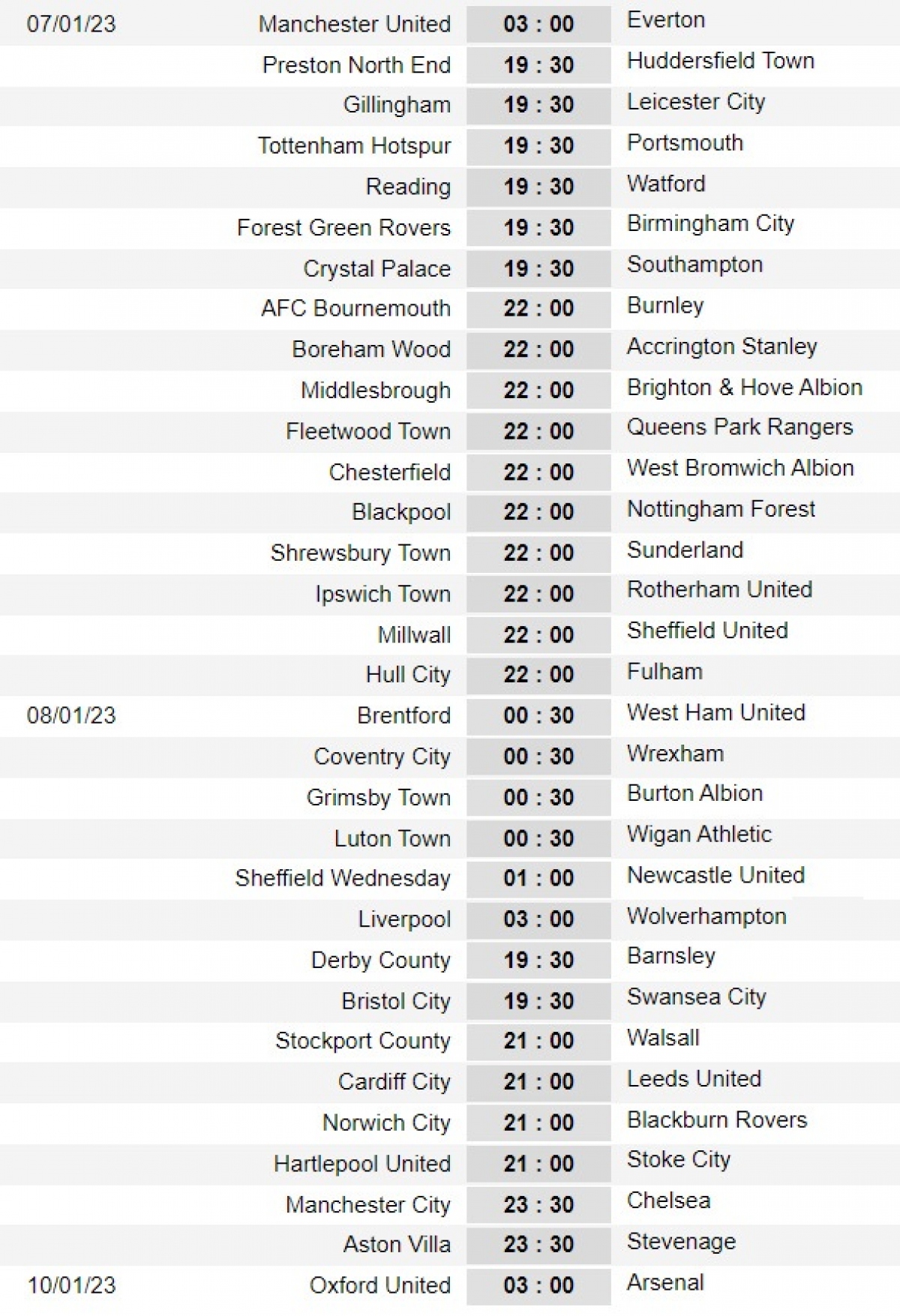Open the Manchester City team link

pyautogui.click(x=367, y=1204)
